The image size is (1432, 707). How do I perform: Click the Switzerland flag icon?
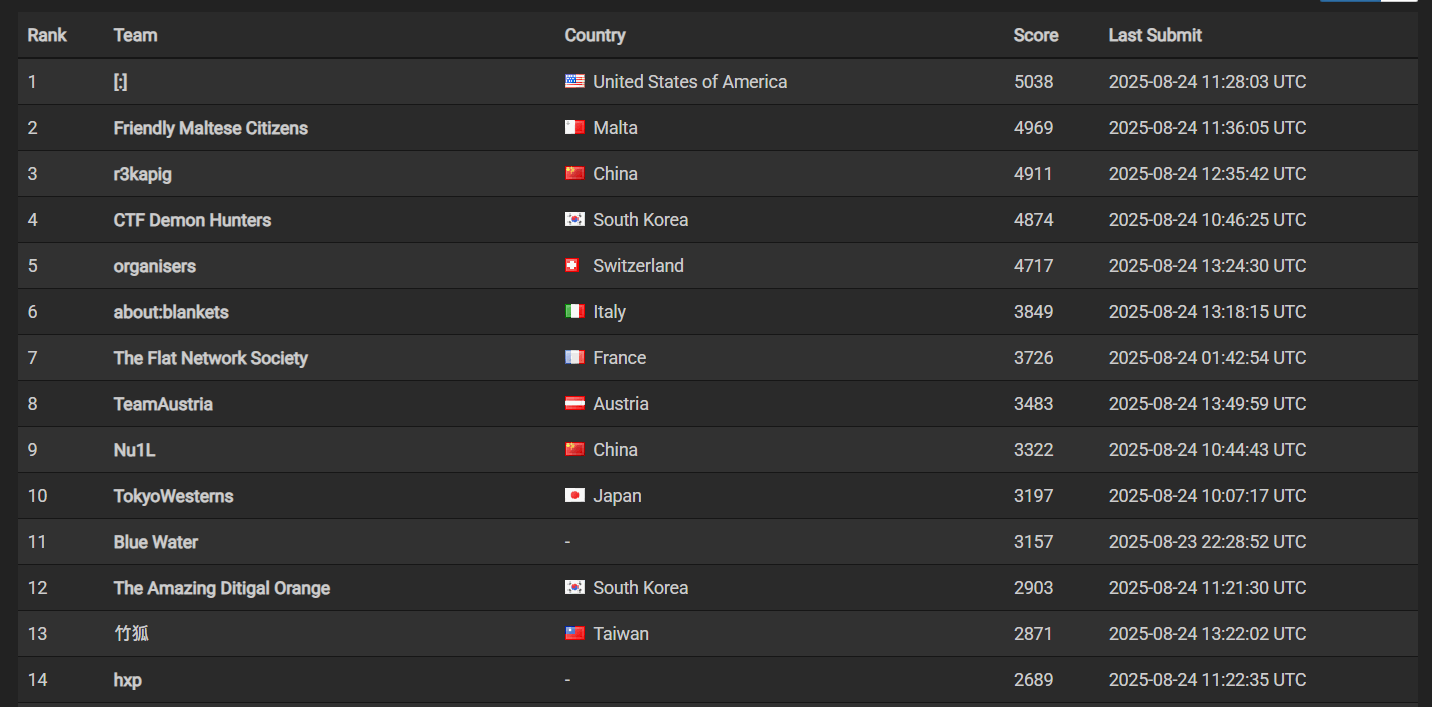(x=574, y=266)
